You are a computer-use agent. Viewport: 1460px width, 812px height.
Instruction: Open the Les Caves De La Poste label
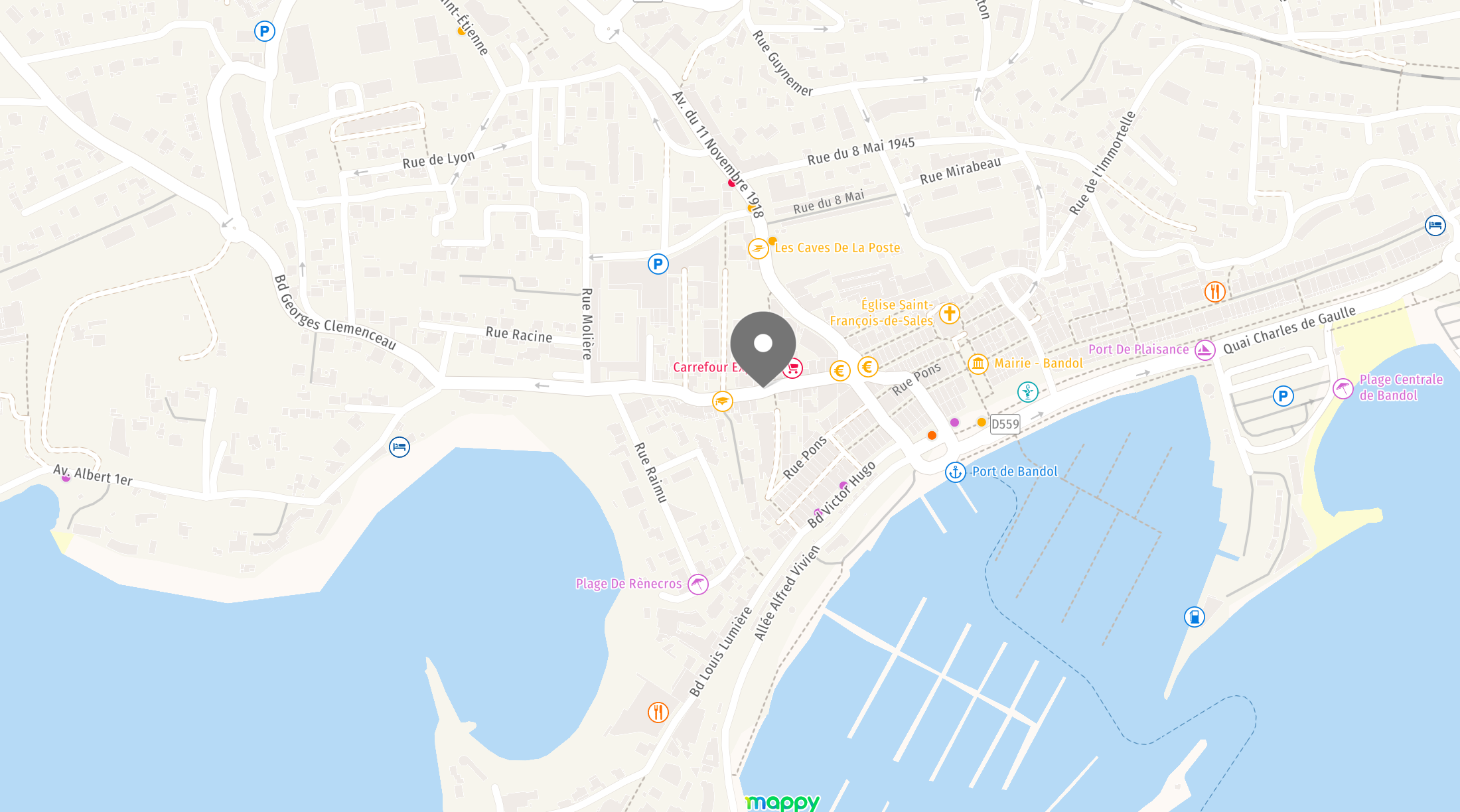pyautogui.click(x=838, y=248)
